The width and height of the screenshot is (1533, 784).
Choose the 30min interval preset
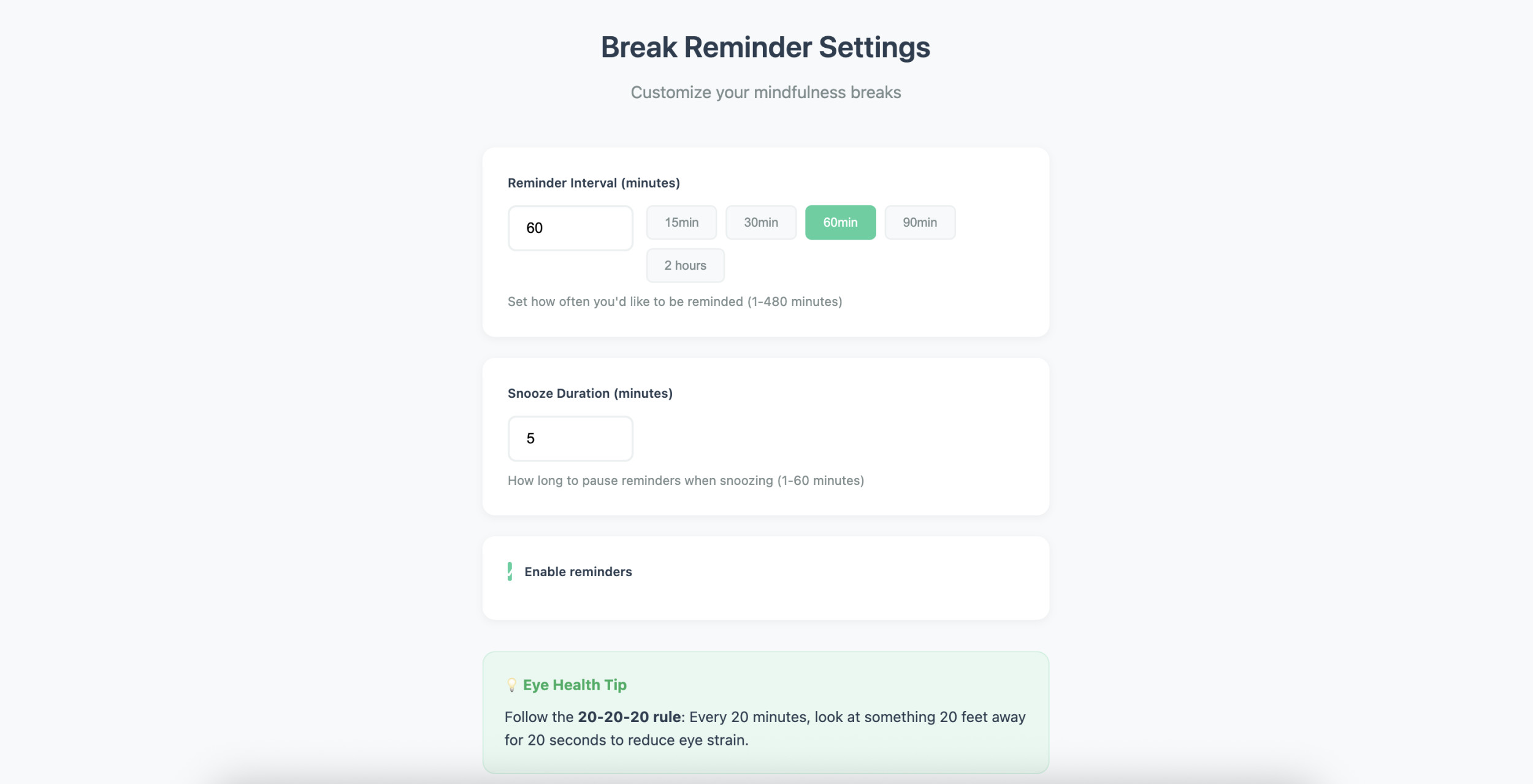[760, 223]
